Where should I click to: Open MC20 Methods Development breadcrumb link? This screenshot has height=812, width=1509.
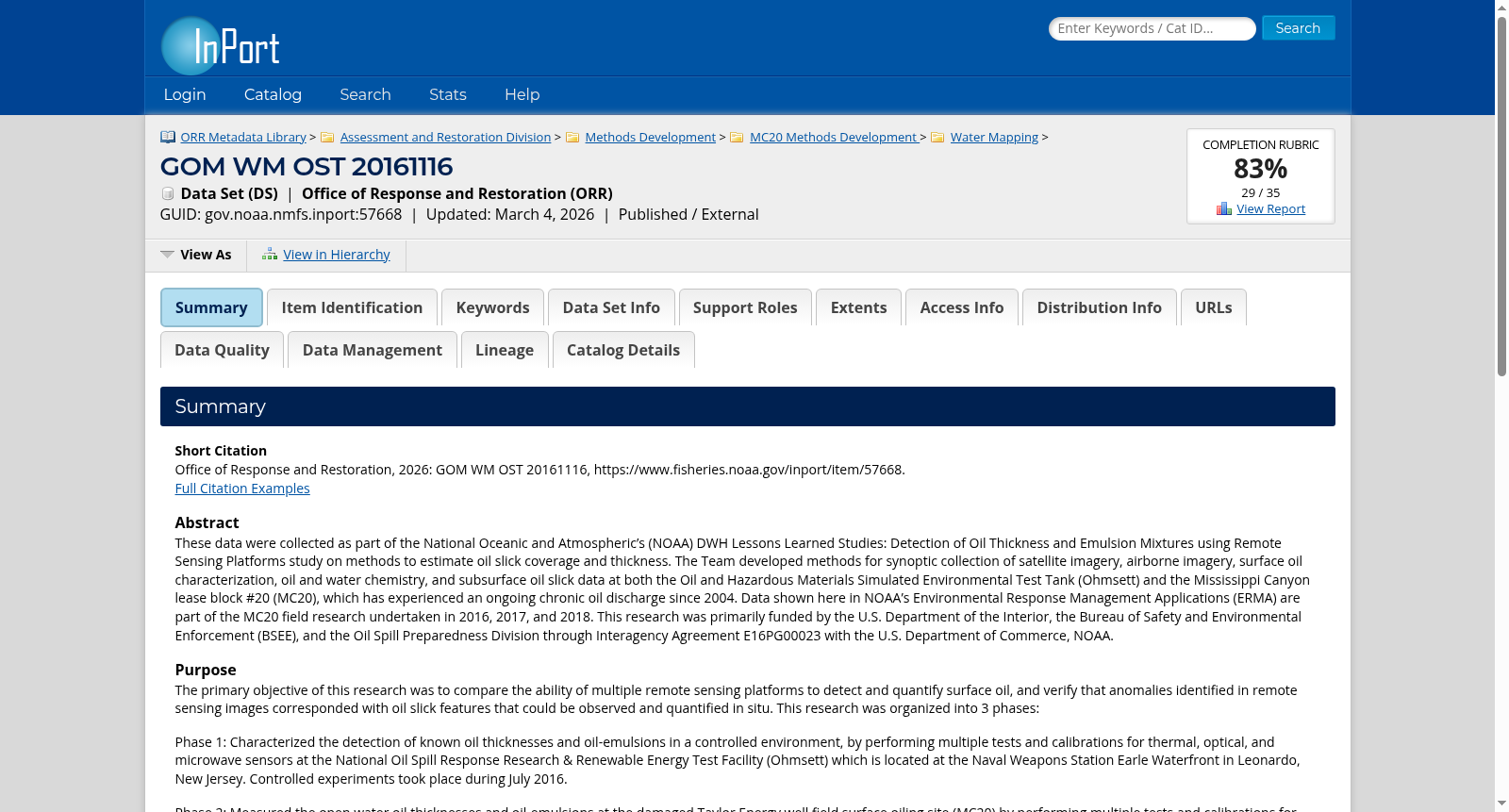833,137
